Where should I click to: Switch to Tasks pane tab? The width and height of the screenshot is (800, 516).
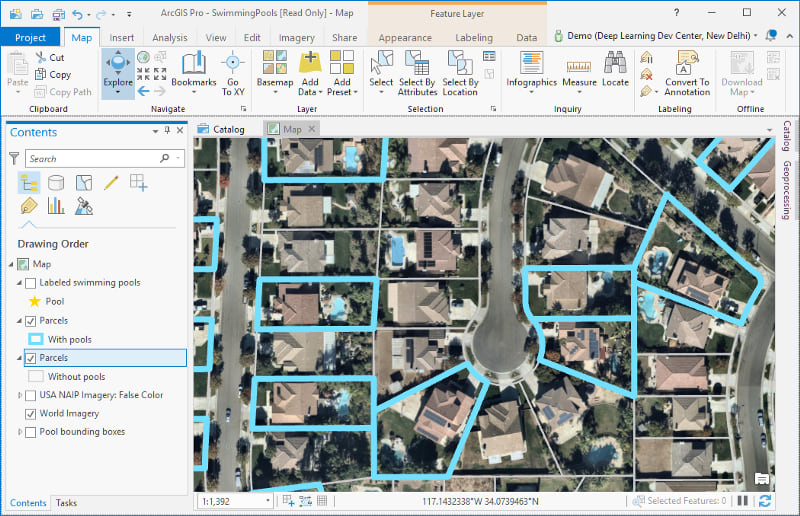tap(66, 503)
